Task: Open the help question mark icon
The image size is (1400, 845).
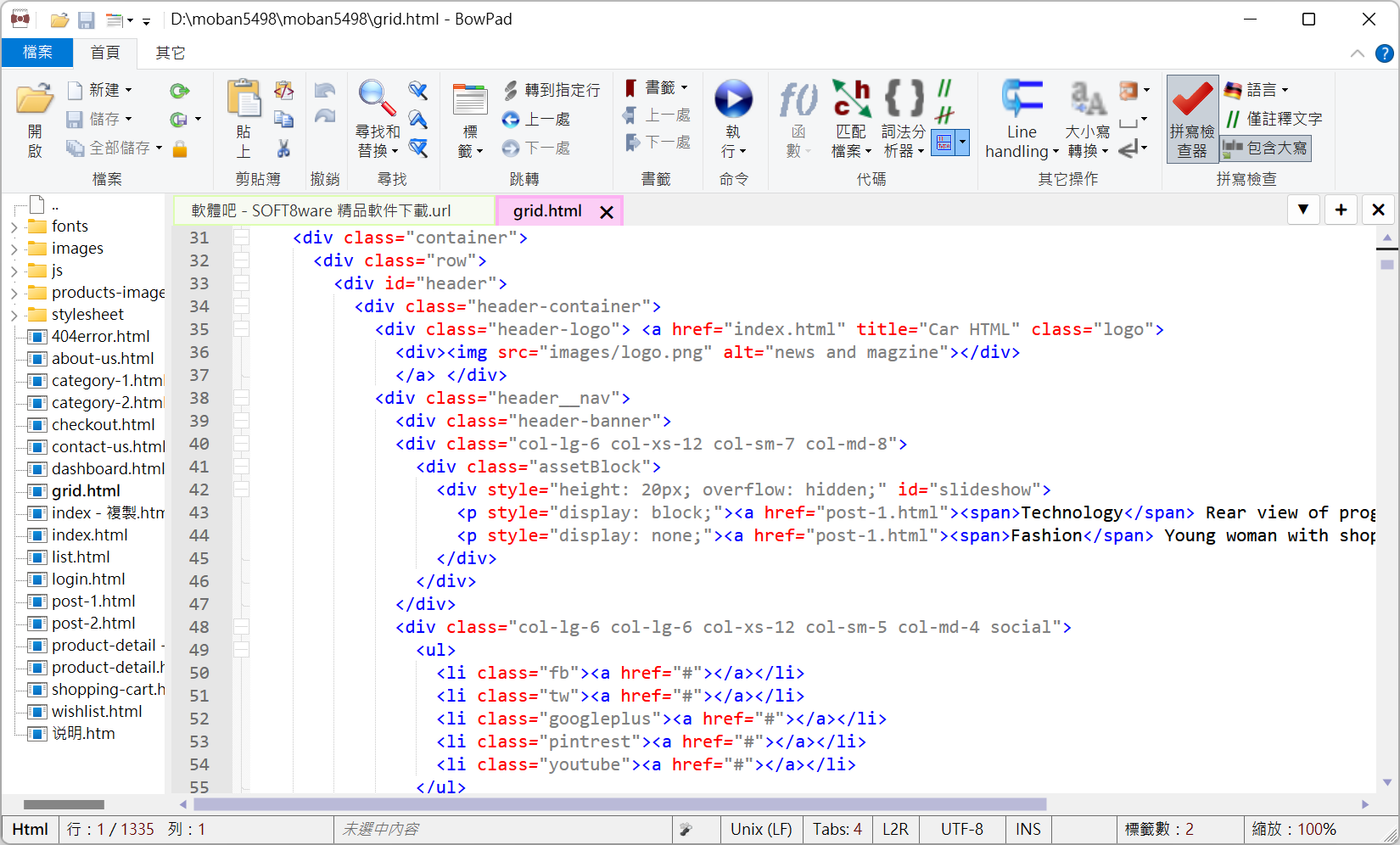Action: click(x=1384, y=53)
